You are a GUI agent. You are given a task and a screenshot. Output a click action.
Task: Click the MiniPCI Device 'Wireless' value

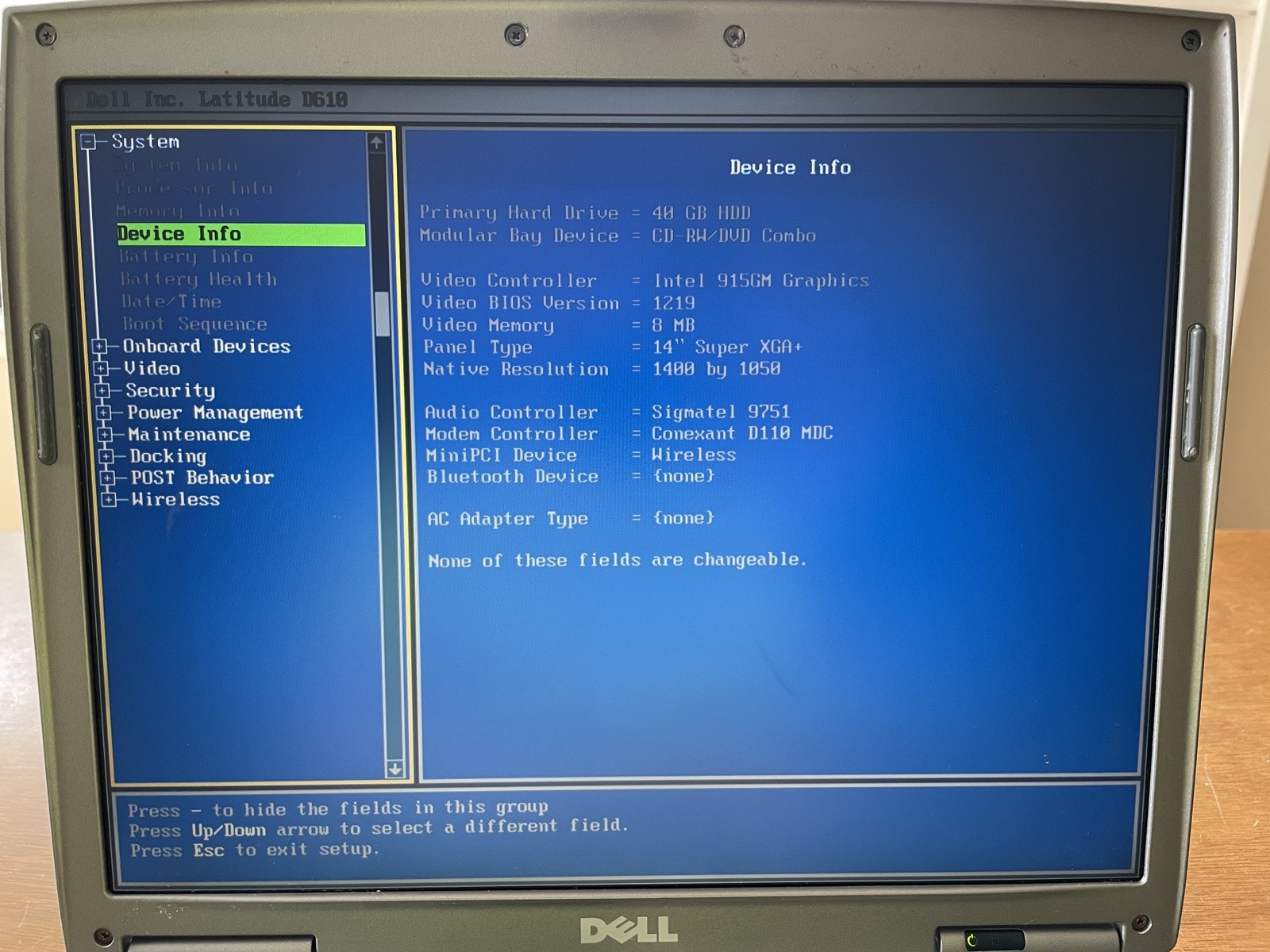694,455
